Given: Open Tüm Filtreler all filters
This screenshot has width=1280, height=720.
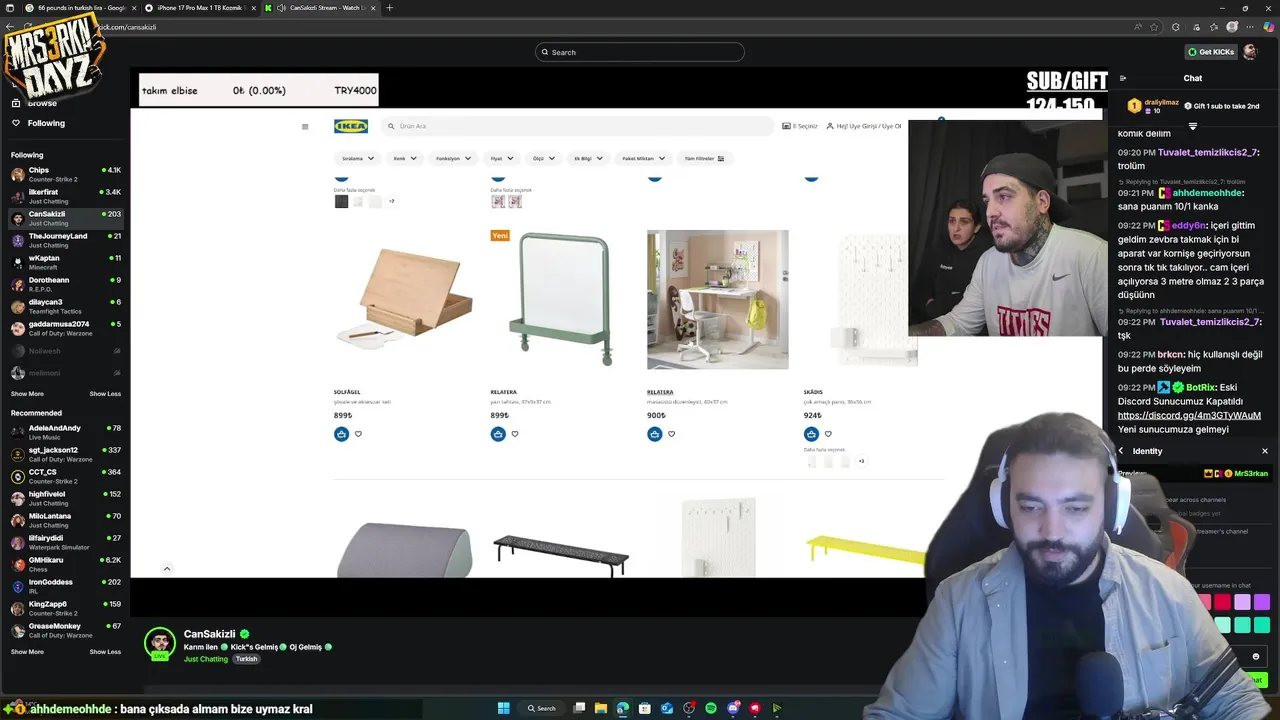Looking at the screenshot, I should coord(704,158).
